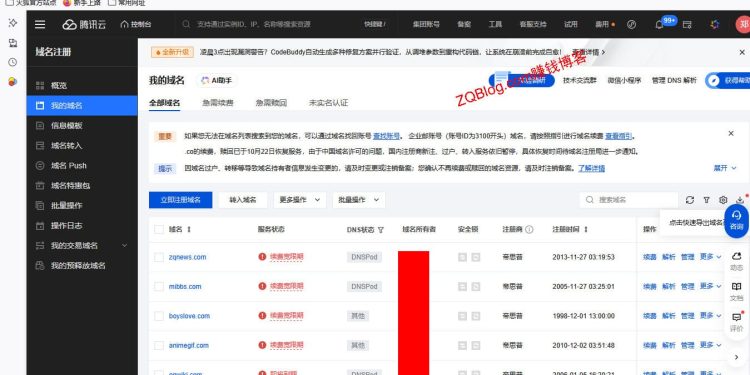Sort by 域名 column
Viewport: 750px width, 375px height.
point(188,230)
